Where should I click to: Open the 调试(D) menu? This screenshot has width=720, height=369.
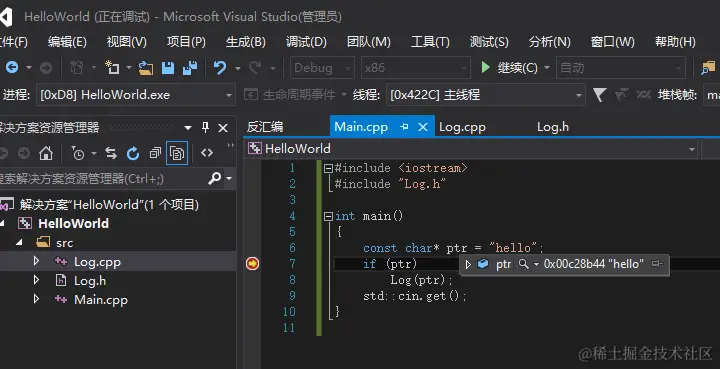[x=306, y=42]
